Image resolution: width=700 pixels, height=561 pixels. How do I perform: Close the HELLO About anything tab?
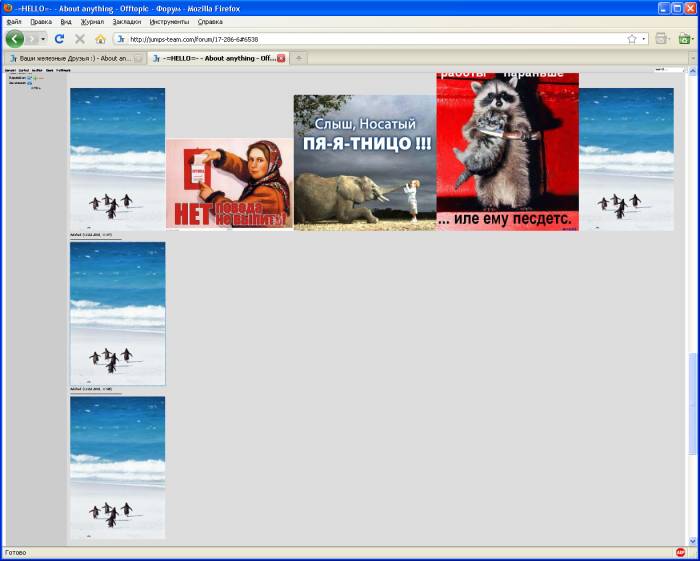click(281, 58)
